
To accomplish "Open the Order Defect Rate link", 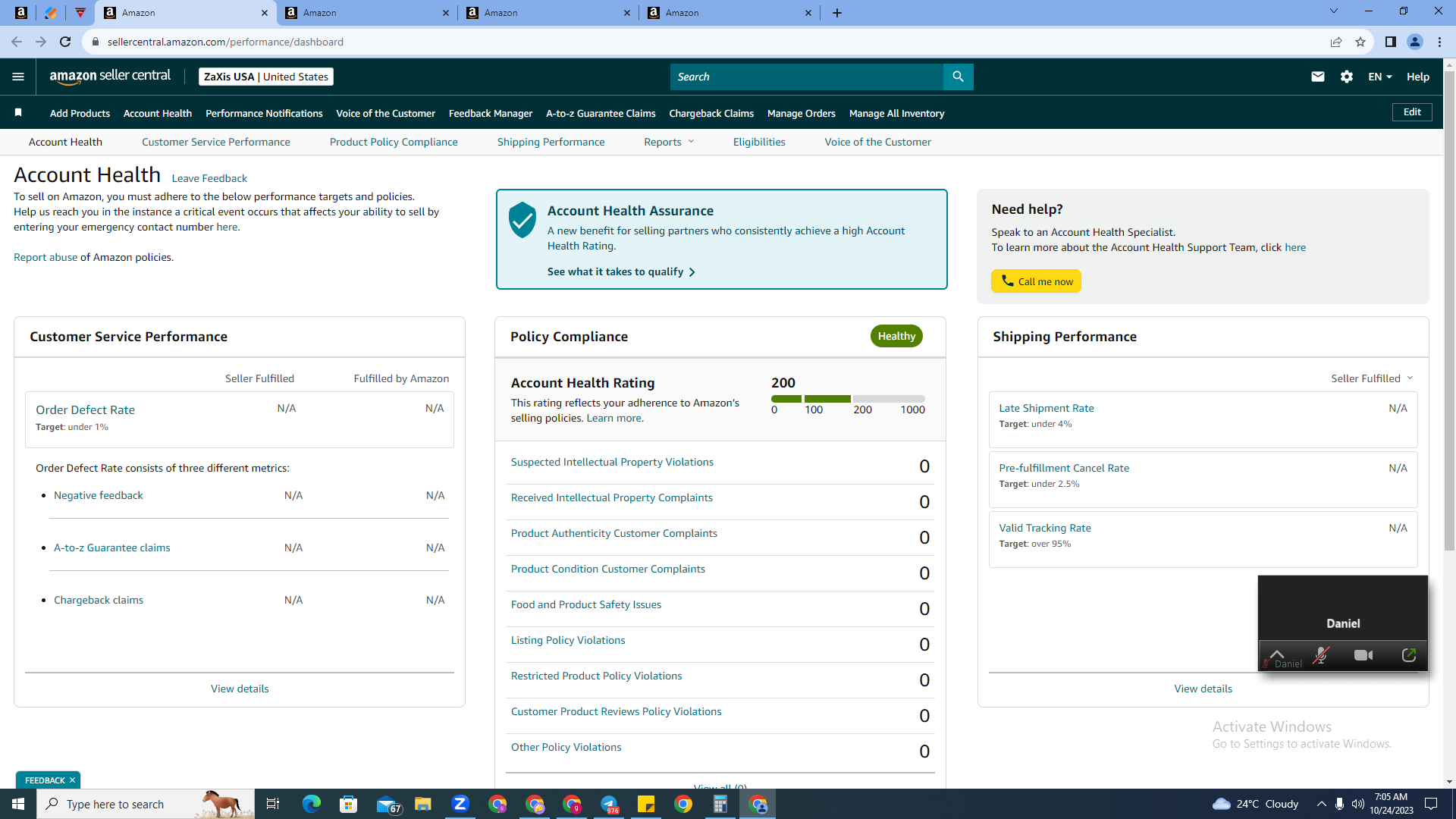I will [85, 409].
